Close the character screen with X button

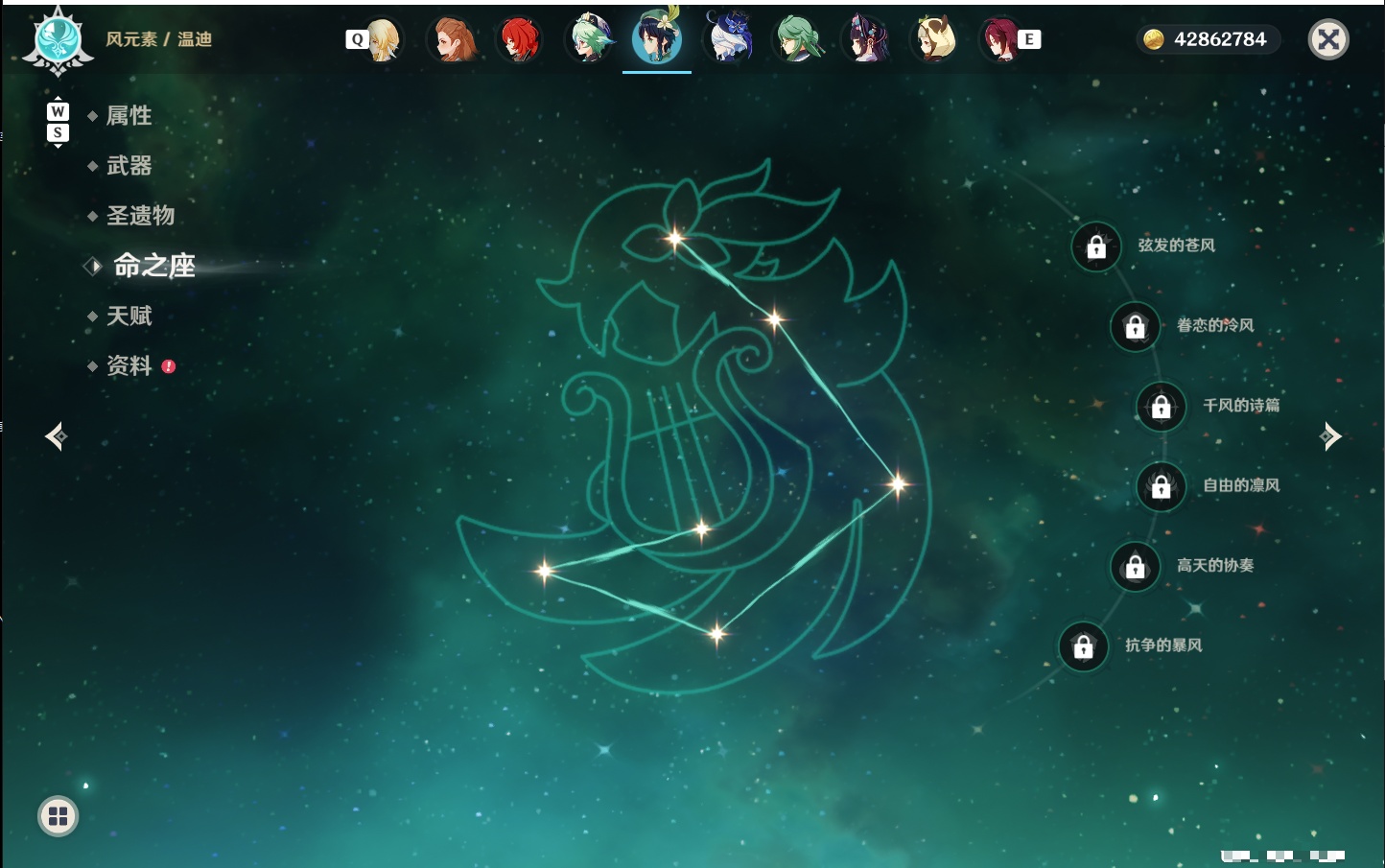click(x=1328, y=39)
